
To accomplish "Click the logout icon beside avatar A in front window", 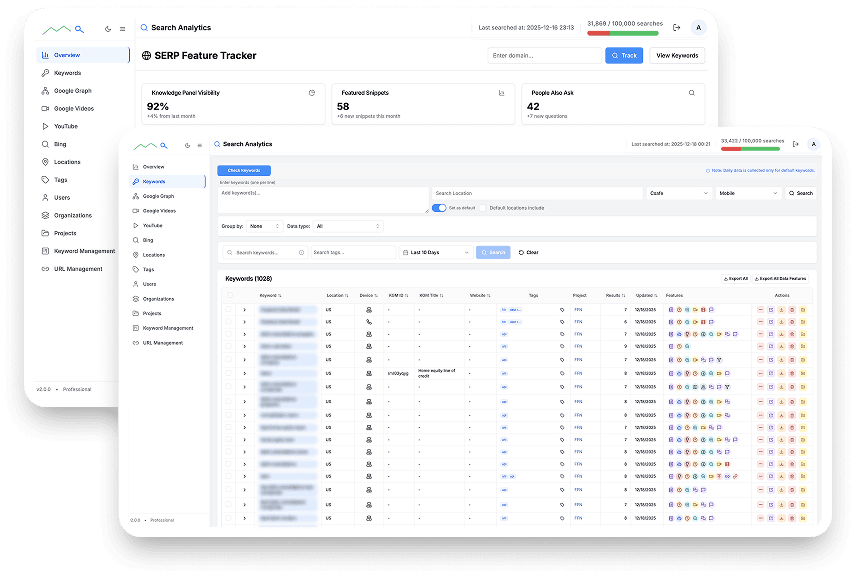I will pos(794,144).
